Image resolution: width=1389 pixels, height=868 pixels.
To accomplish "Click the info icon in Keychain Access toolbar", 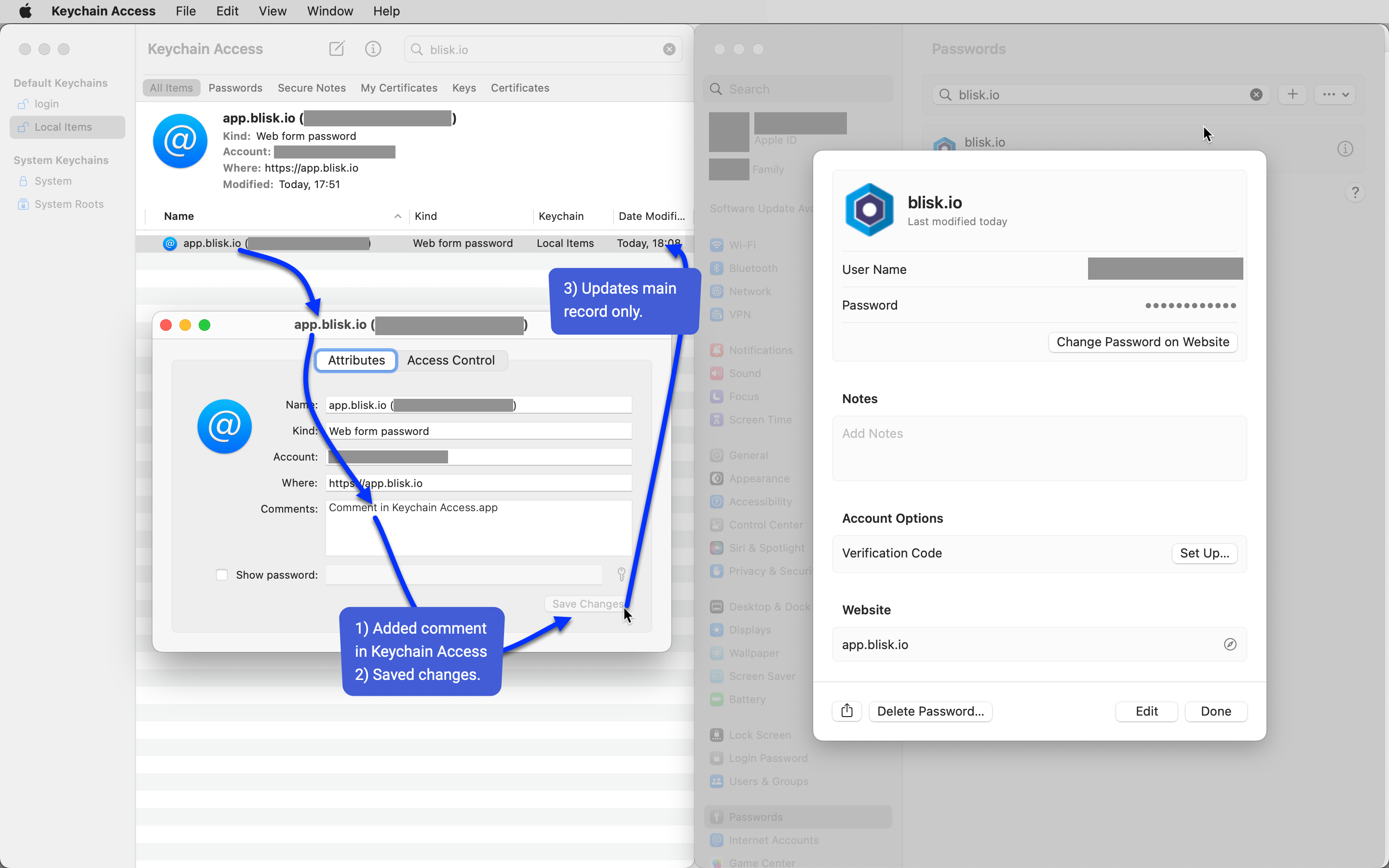I will [x=373, y=49].
